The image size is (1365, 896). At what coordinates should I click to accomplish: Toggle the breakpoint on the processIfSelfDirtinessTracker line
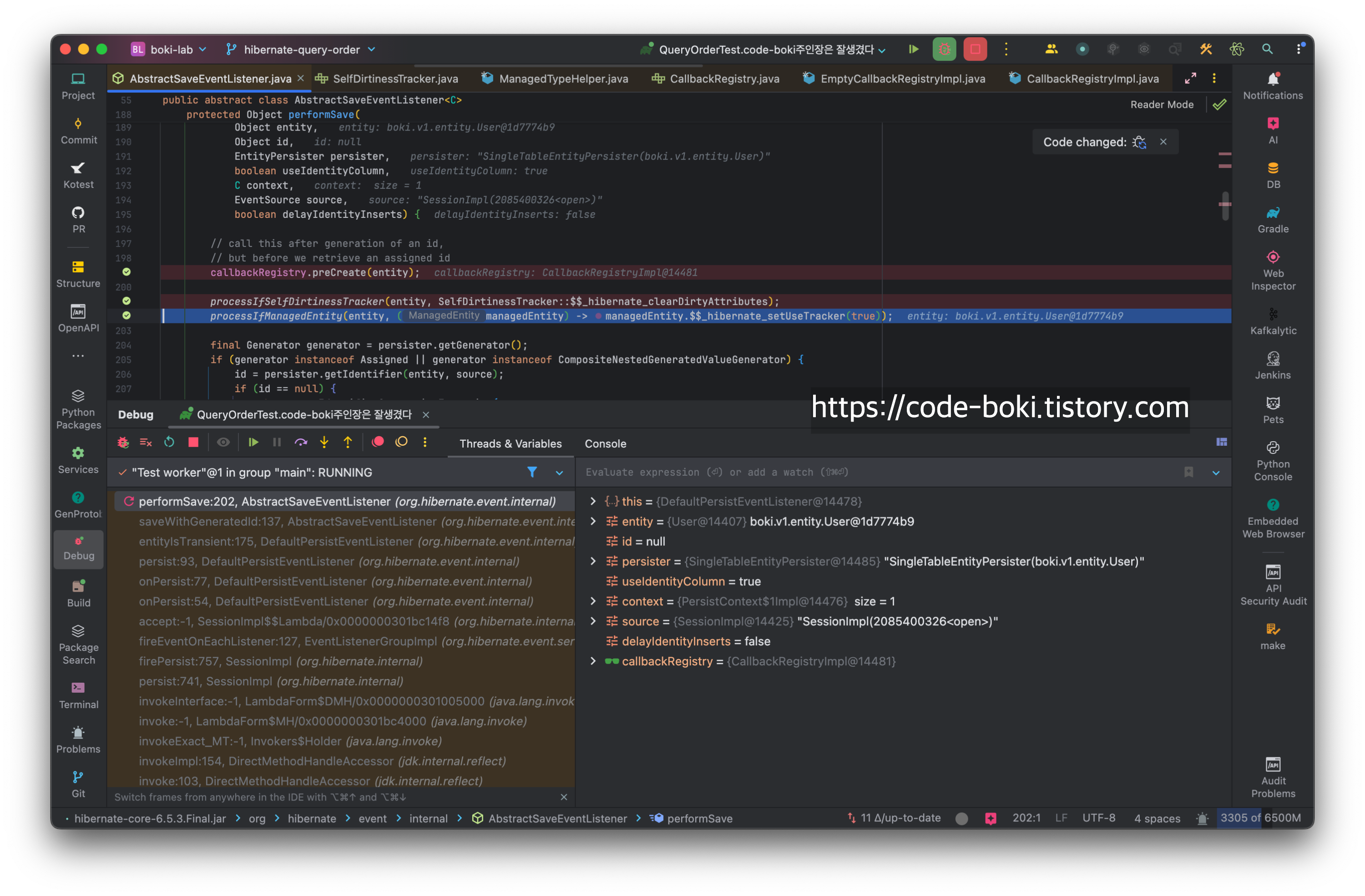[127, 302]
